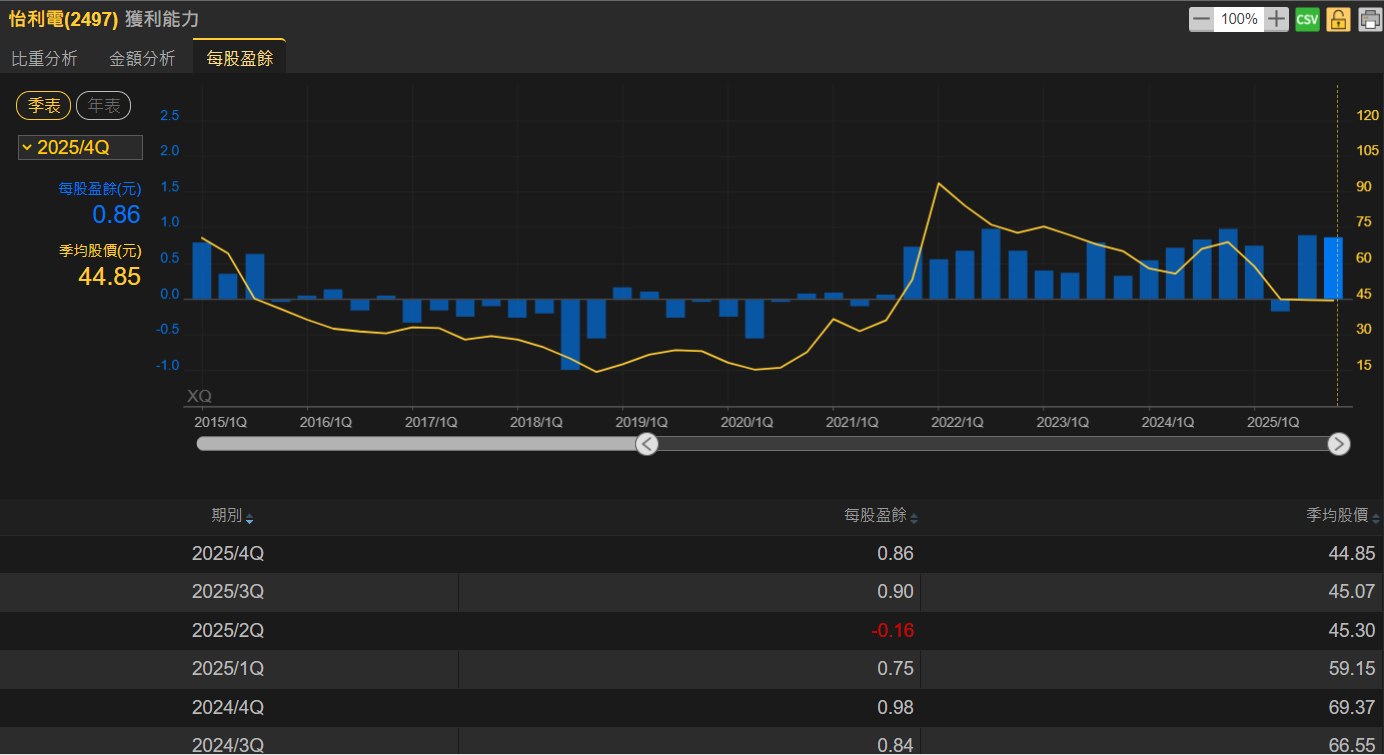This screenshot has width=1384, height=755.
Task: Switch to the 比重分析 tab
Action: [44, 59]
